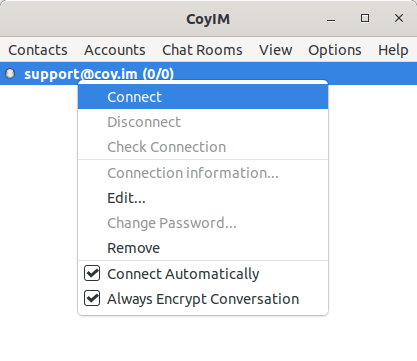Open the Options menu

[335, 50]
